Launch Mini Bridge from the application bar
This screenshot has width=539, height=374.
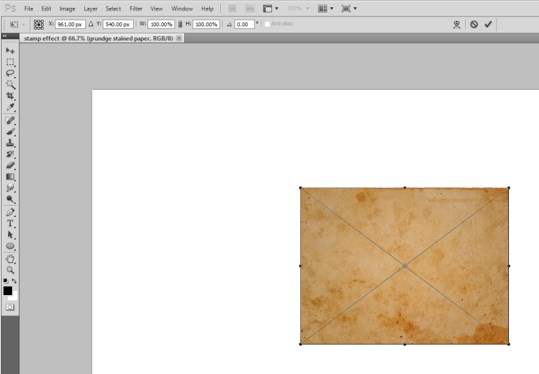[x=250, y=9]
